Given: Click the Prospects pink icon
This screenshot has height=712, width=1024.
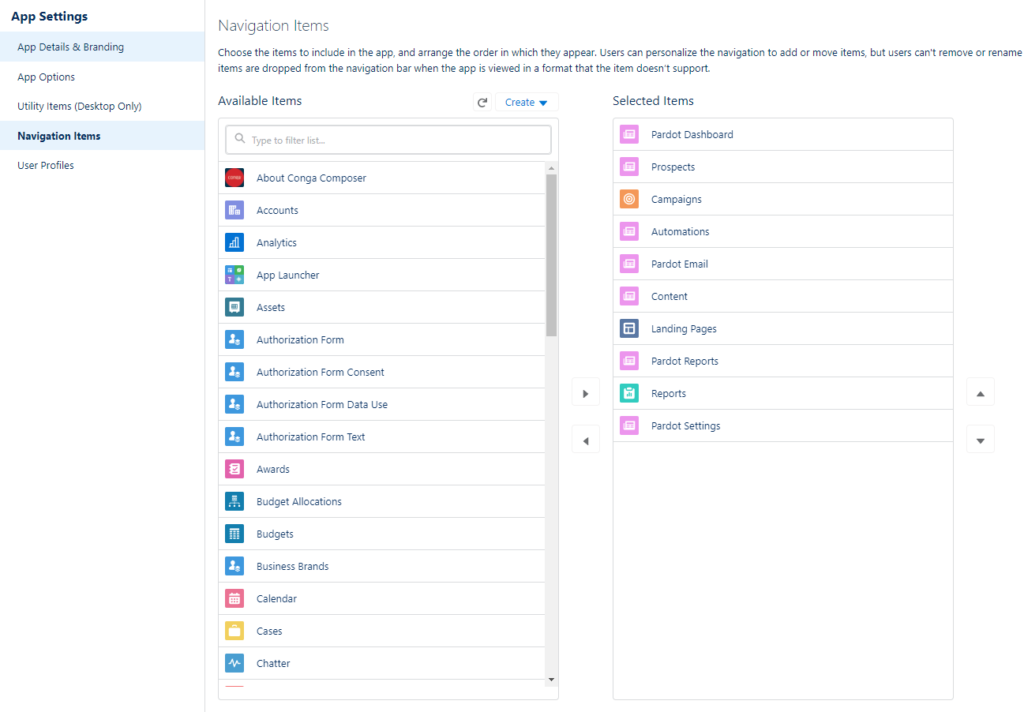Looking at the screenshot, I should pos(629,167).
